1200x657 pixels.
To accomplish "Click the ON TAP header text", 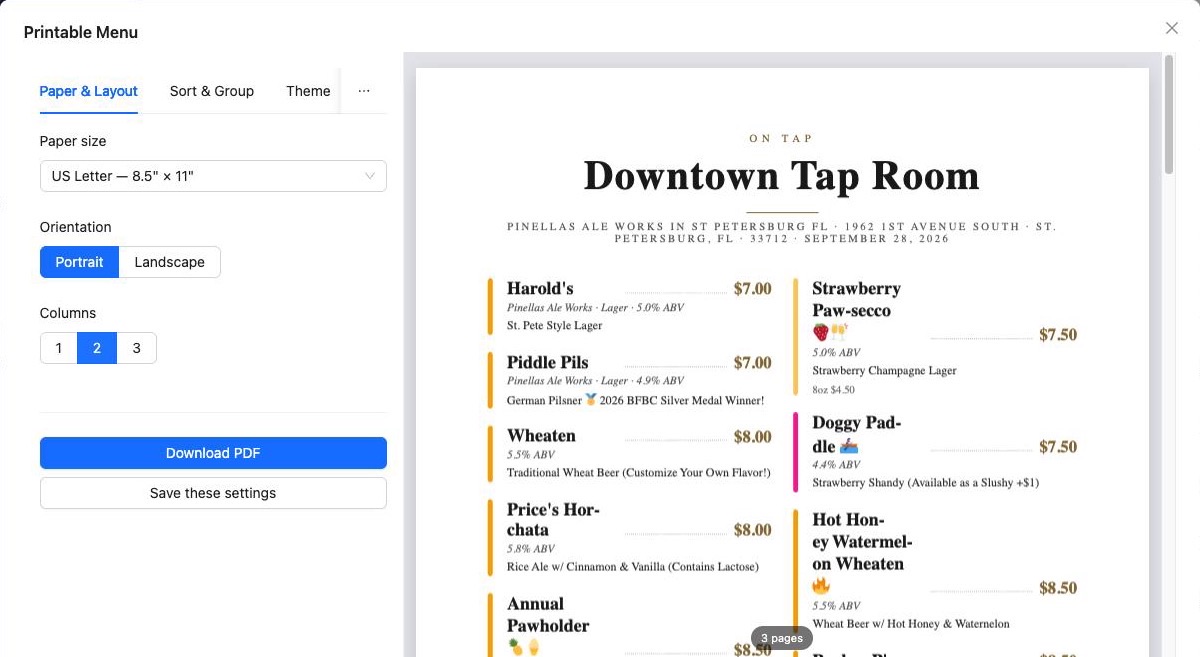I will point(782,139).
